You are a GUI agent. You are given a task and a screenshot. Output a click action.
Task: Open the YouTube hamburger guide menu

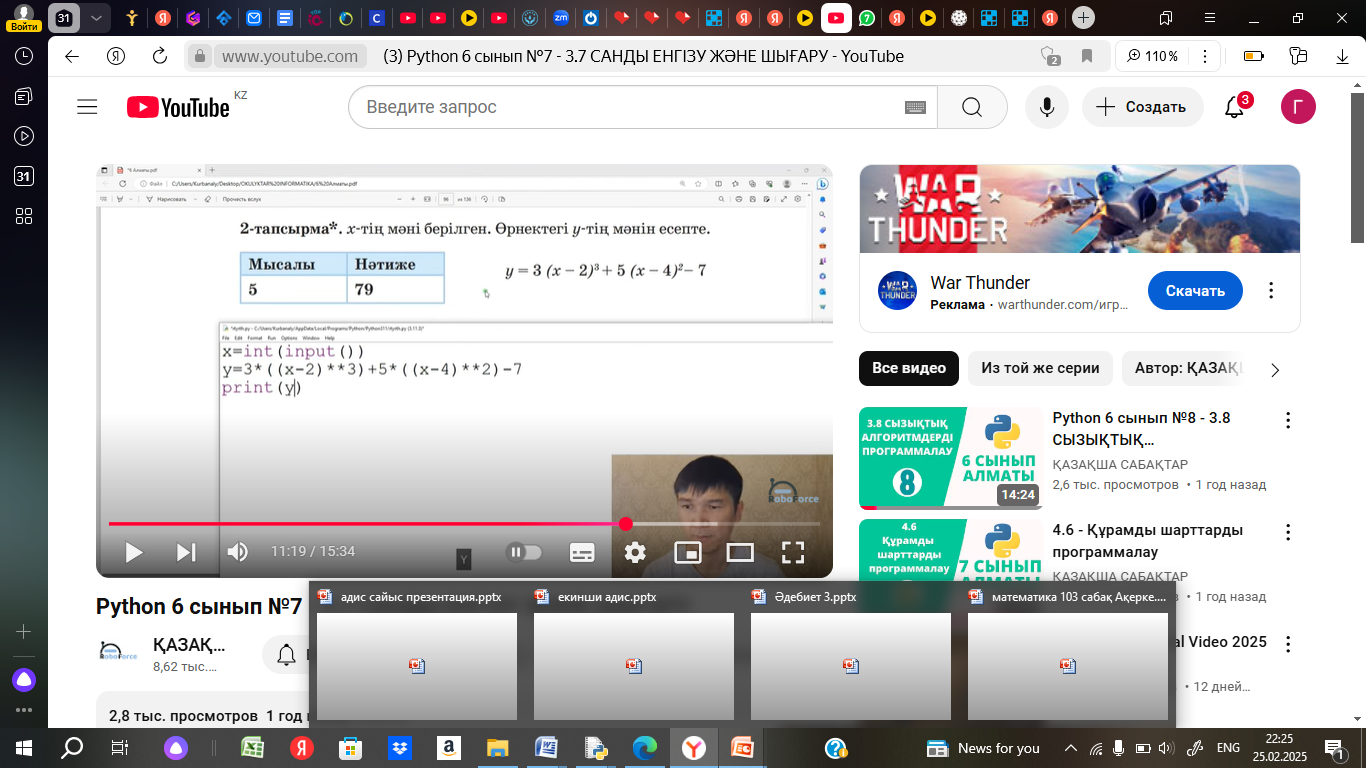click(x=87, y=107)
